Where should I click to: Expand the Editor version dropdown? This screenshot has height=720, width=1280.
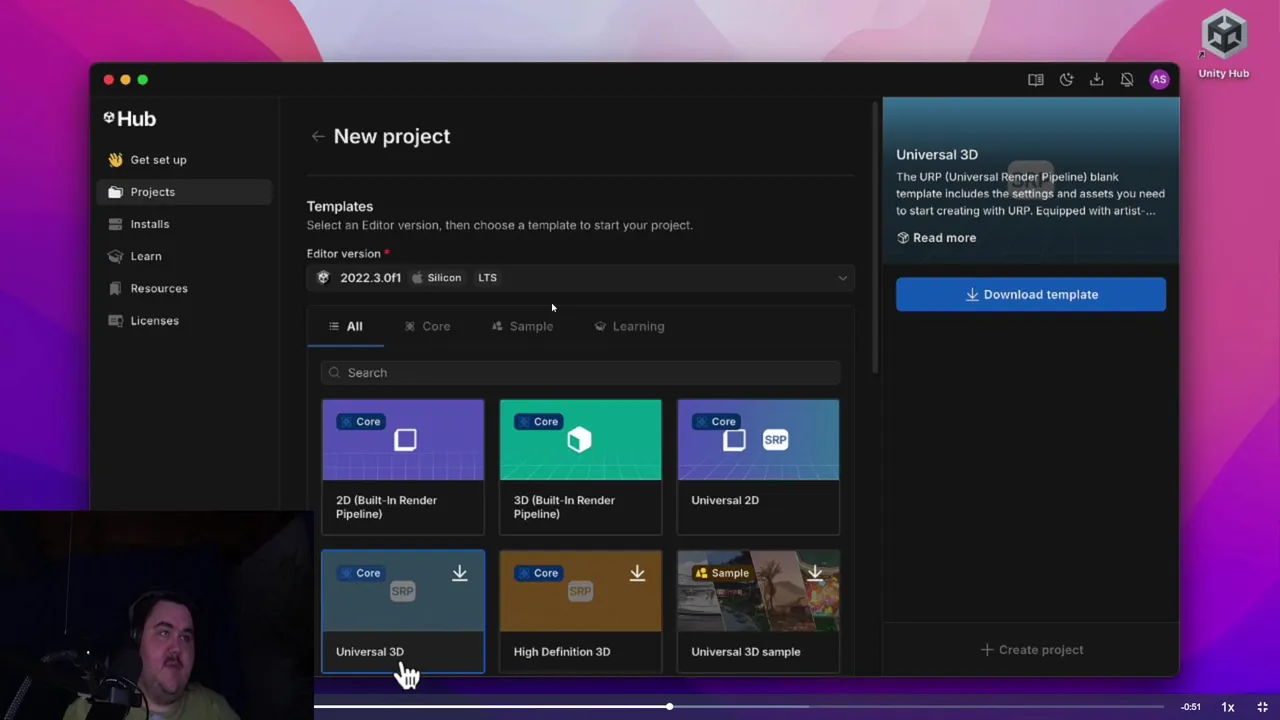pyautogui.click(x=580, y=278)
